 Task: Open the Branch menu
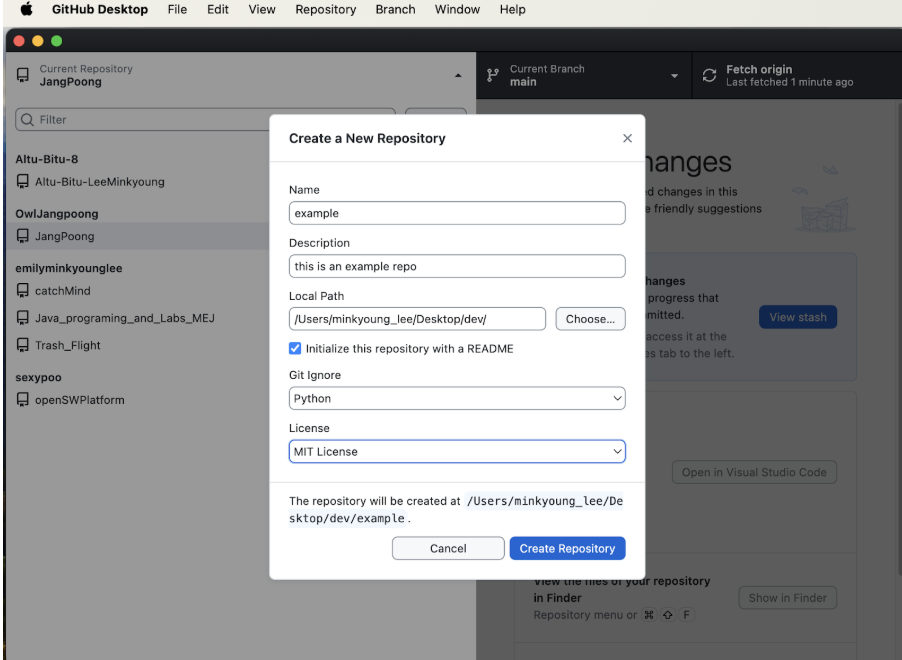395,9
